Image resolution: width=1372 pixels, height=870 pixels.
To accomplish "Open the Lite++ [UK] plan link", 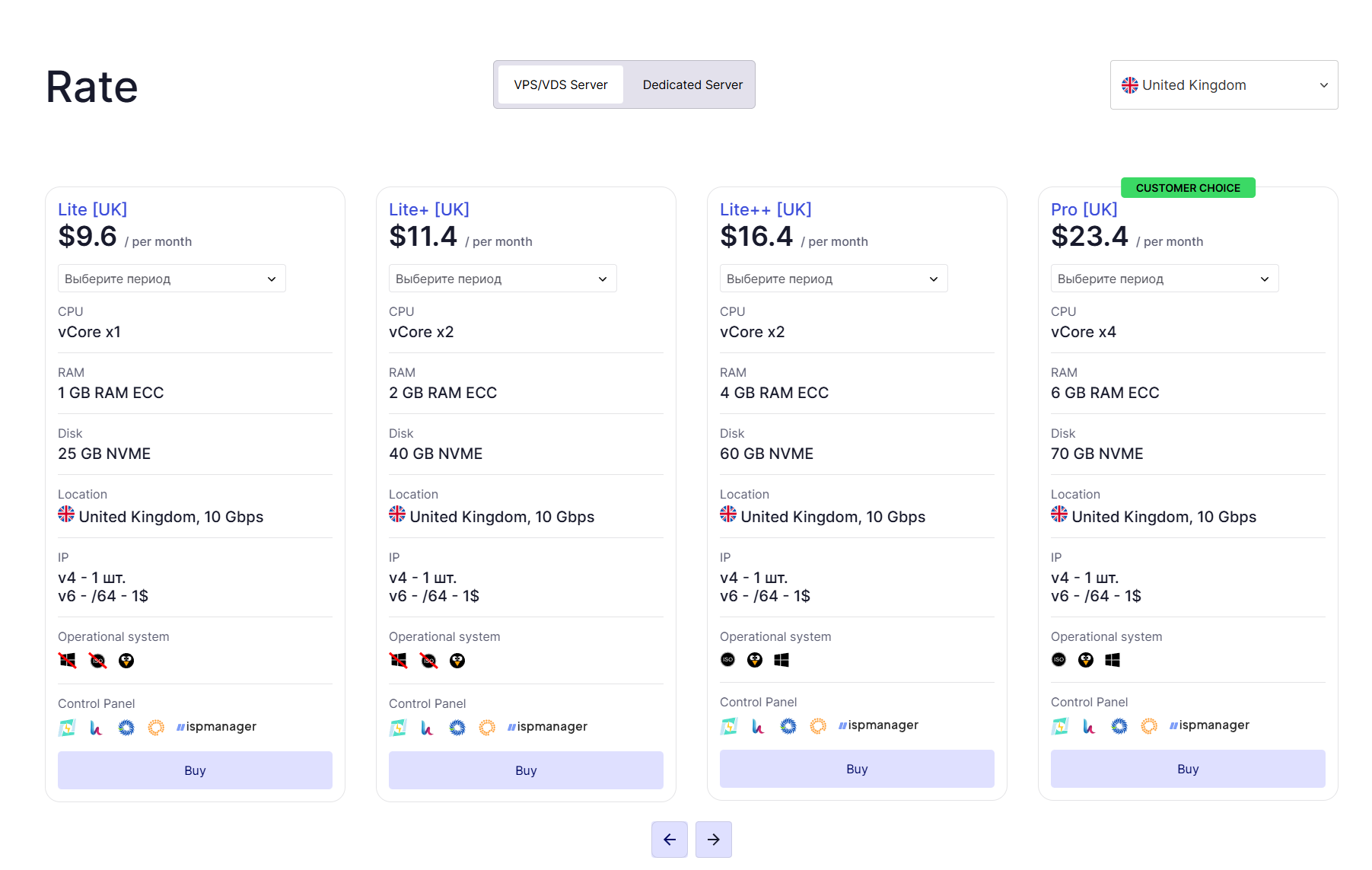I will (766, 209).
